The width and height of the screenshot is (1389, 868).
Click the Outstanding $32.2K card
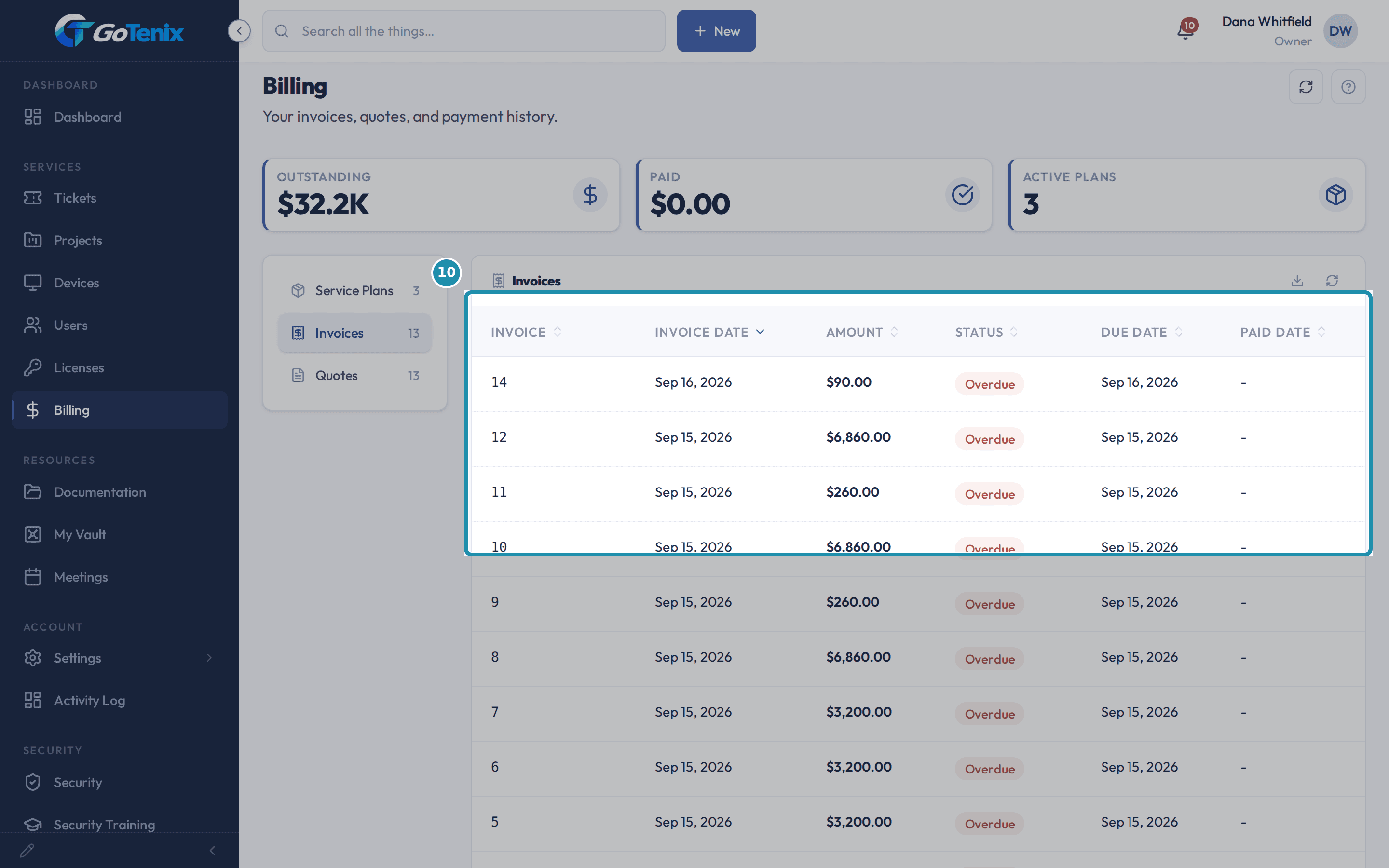[441, 195]
